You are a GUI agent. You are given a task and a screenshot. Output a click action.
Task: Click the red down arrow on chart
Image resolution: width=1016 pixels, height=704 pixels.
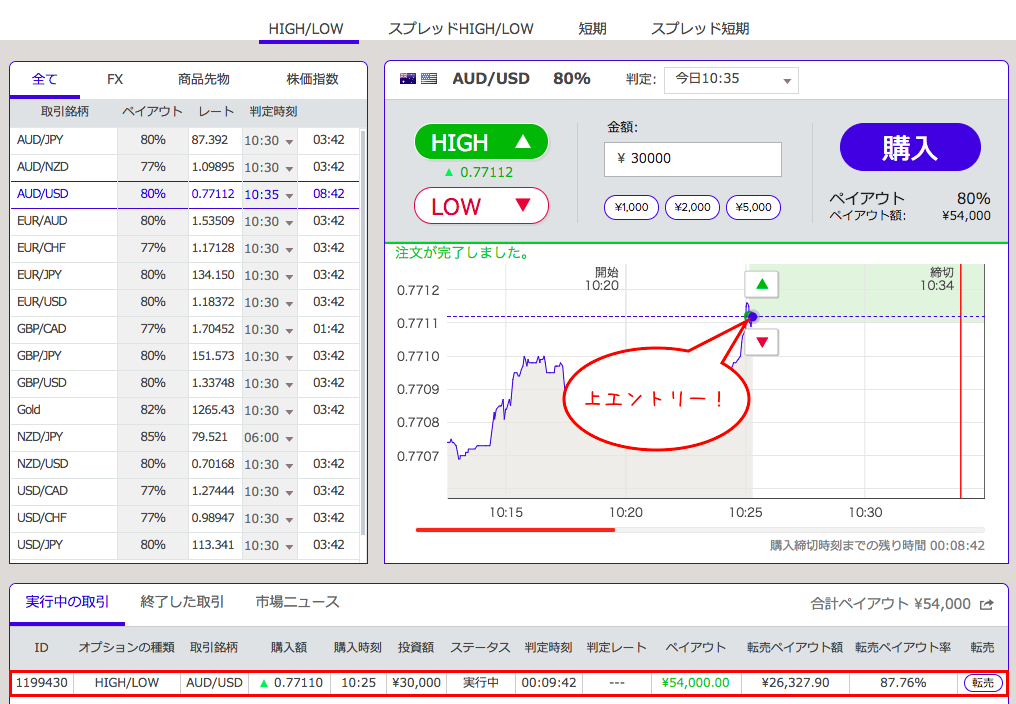tap(762, 343)
